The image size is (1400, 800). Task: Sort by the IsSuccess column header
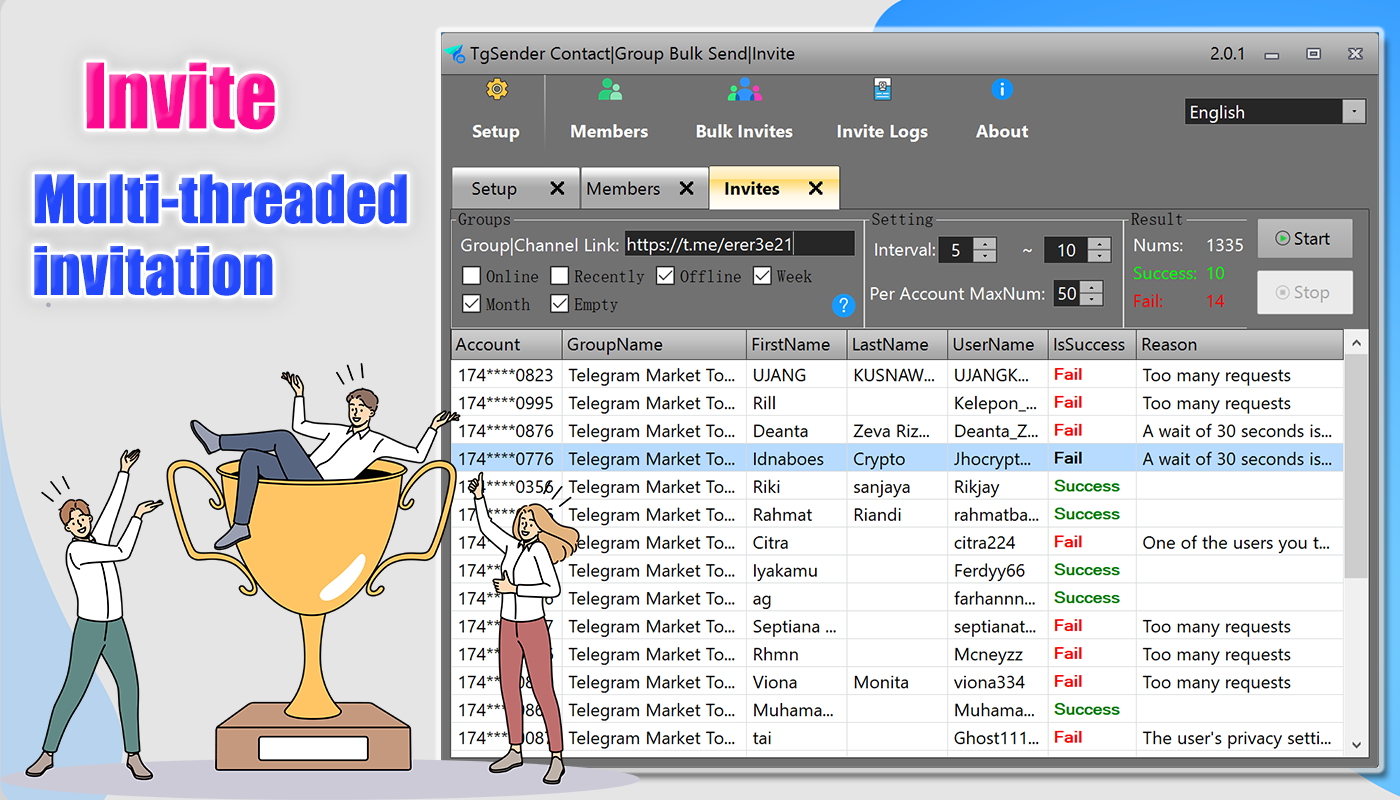[x=1092, y=344]
